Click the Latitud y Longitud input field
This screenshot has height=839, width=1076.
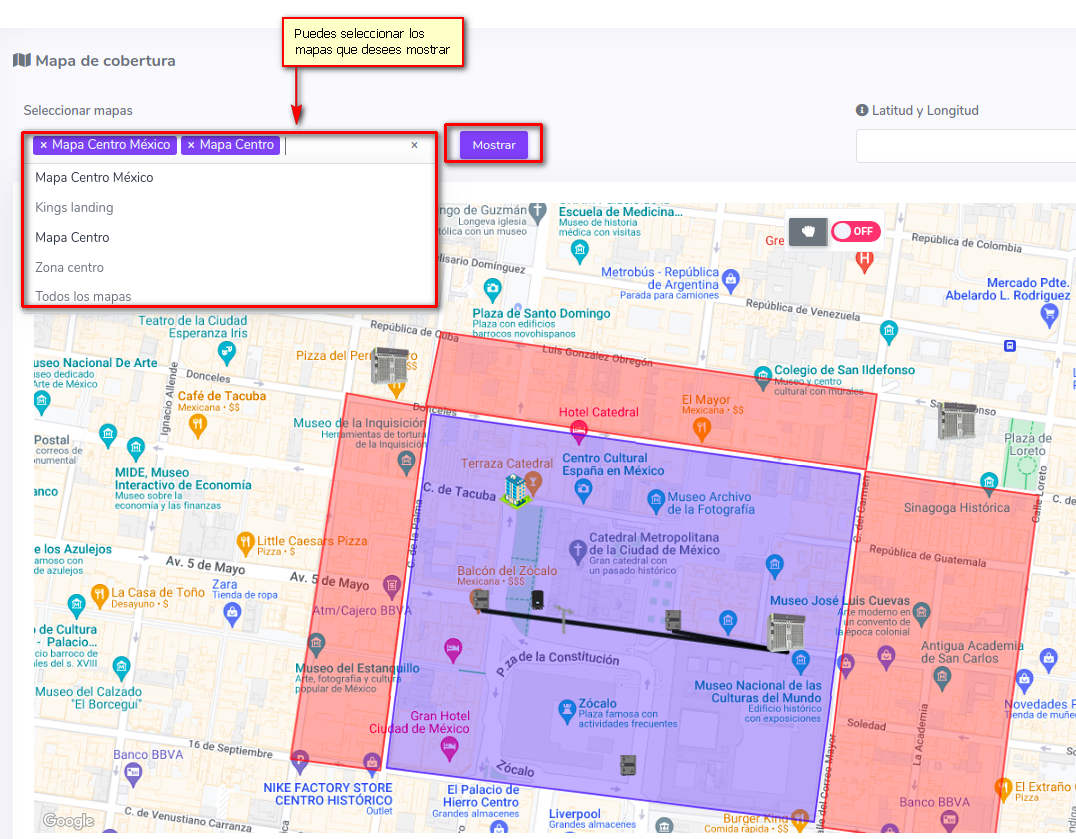point(965,146)
